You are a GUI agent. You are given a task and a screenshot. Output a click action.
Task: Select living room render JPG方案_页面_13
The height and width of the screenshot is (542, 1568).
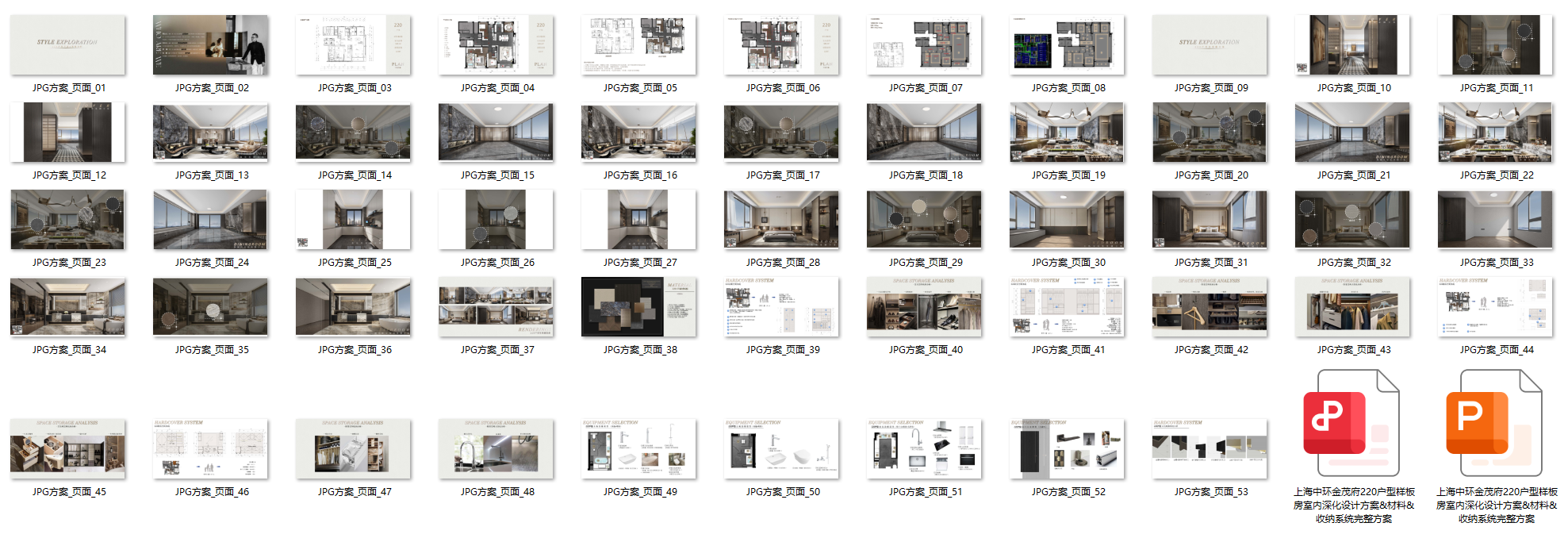pyautogui.click(x=210, y=133)
